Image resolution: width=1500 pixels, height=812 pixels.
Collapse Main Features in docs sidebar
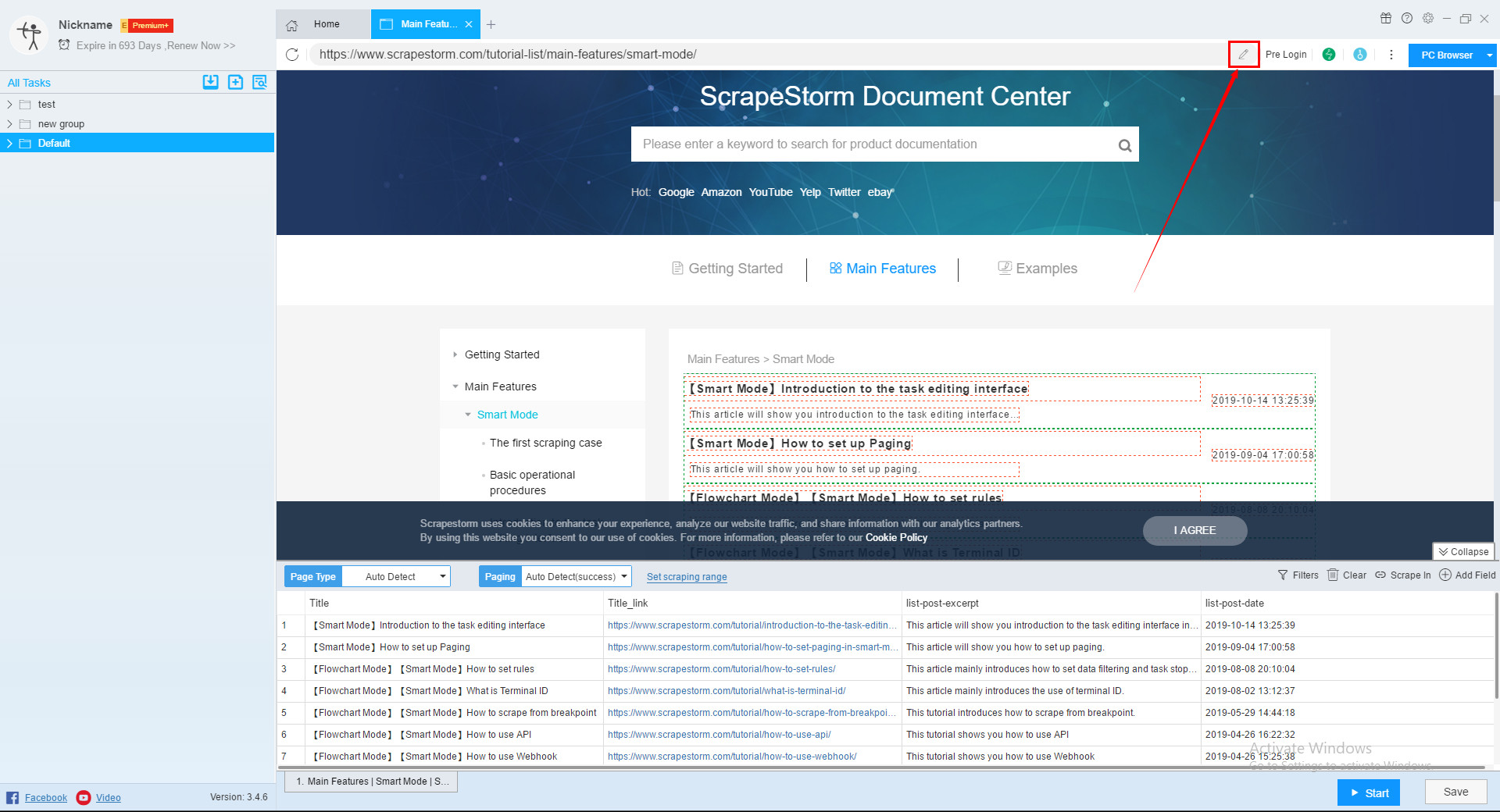click(x=455, y=386)
